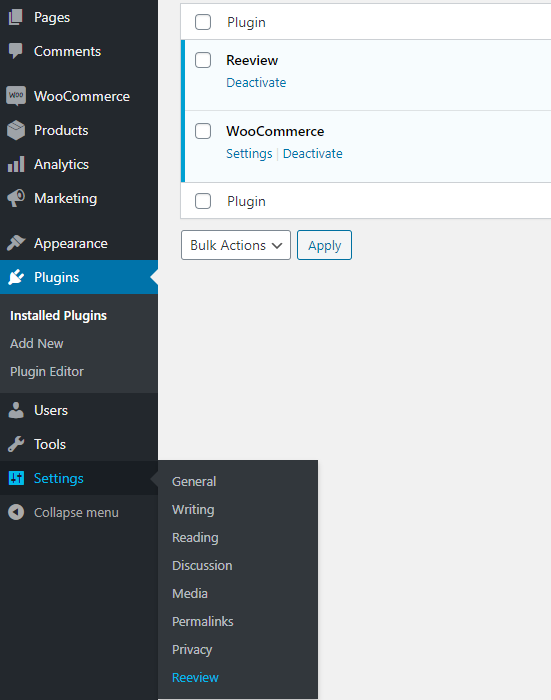Check the select-all Plugin header checkbox
Viewport: 551px width, 700px height.
(x=203, y=22)
